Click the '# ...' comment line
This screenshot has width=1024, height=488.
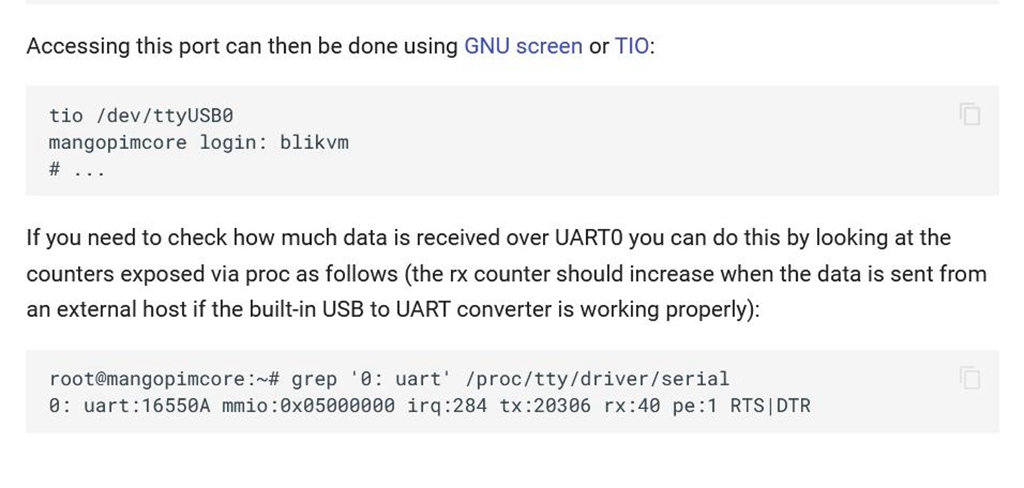(76, 168)
